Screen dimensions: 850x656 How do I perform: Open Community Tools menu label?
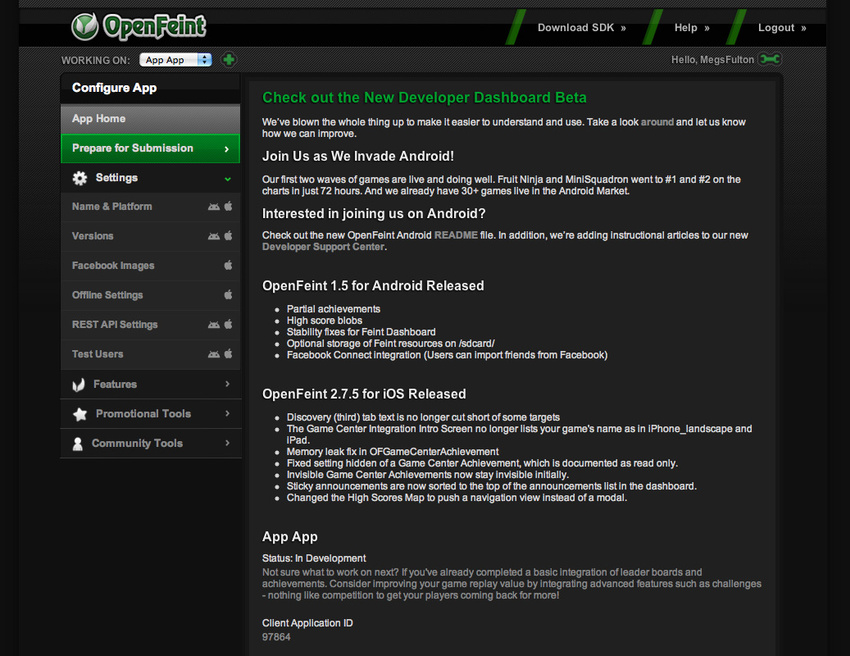pos(137,443)
